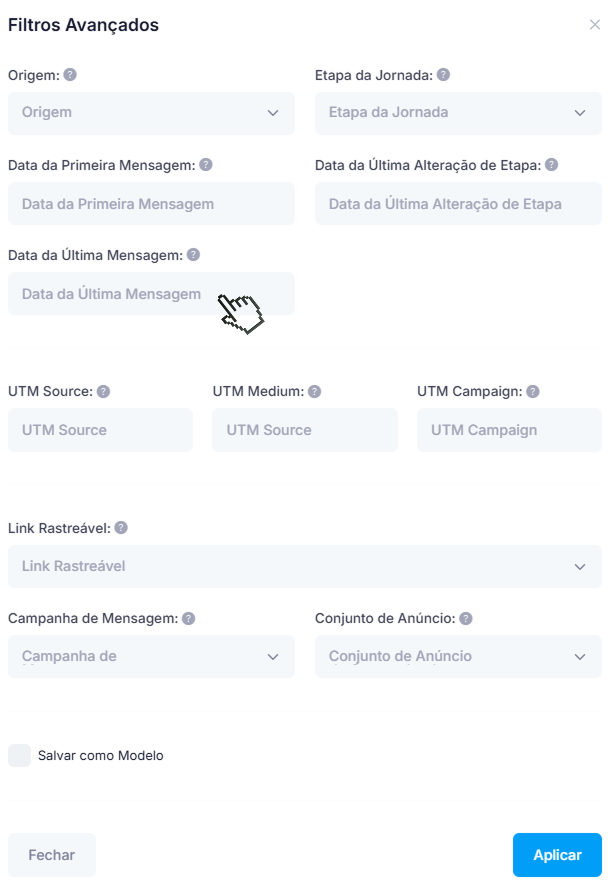Enable the Salvar como Modelo checkbox
The image size is (612, 887).
click(19, 756)
